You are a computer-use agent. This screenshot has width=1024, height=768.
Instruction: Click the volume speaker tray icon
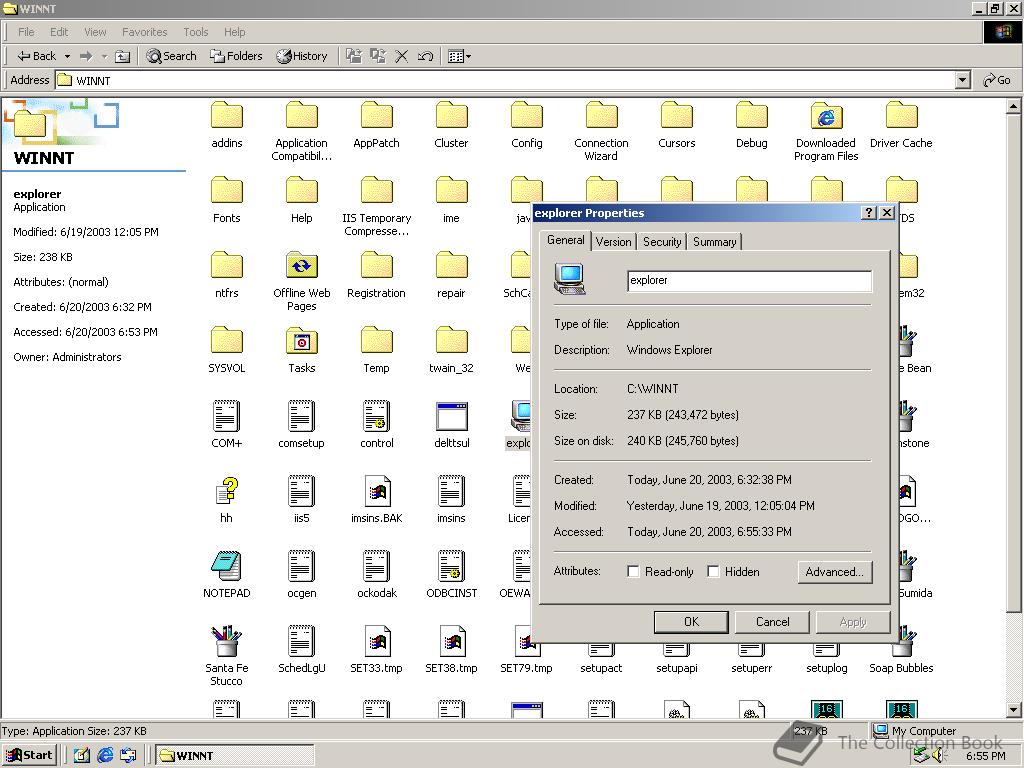[x=939, y=756]
